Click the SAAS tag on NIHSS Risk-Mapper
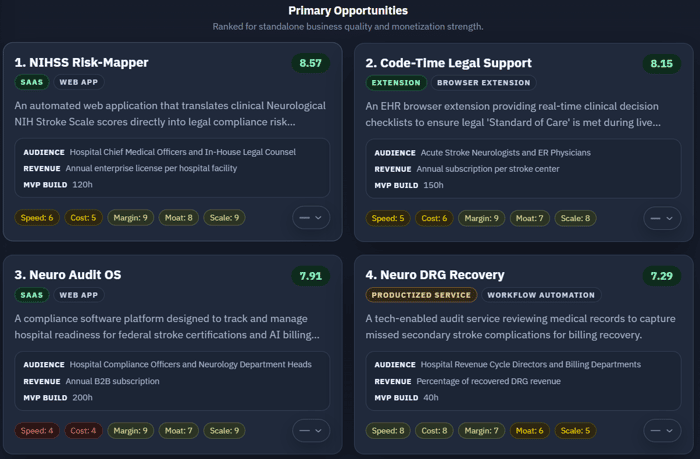This screenshot has height=459, width=700. pos(32,82)
